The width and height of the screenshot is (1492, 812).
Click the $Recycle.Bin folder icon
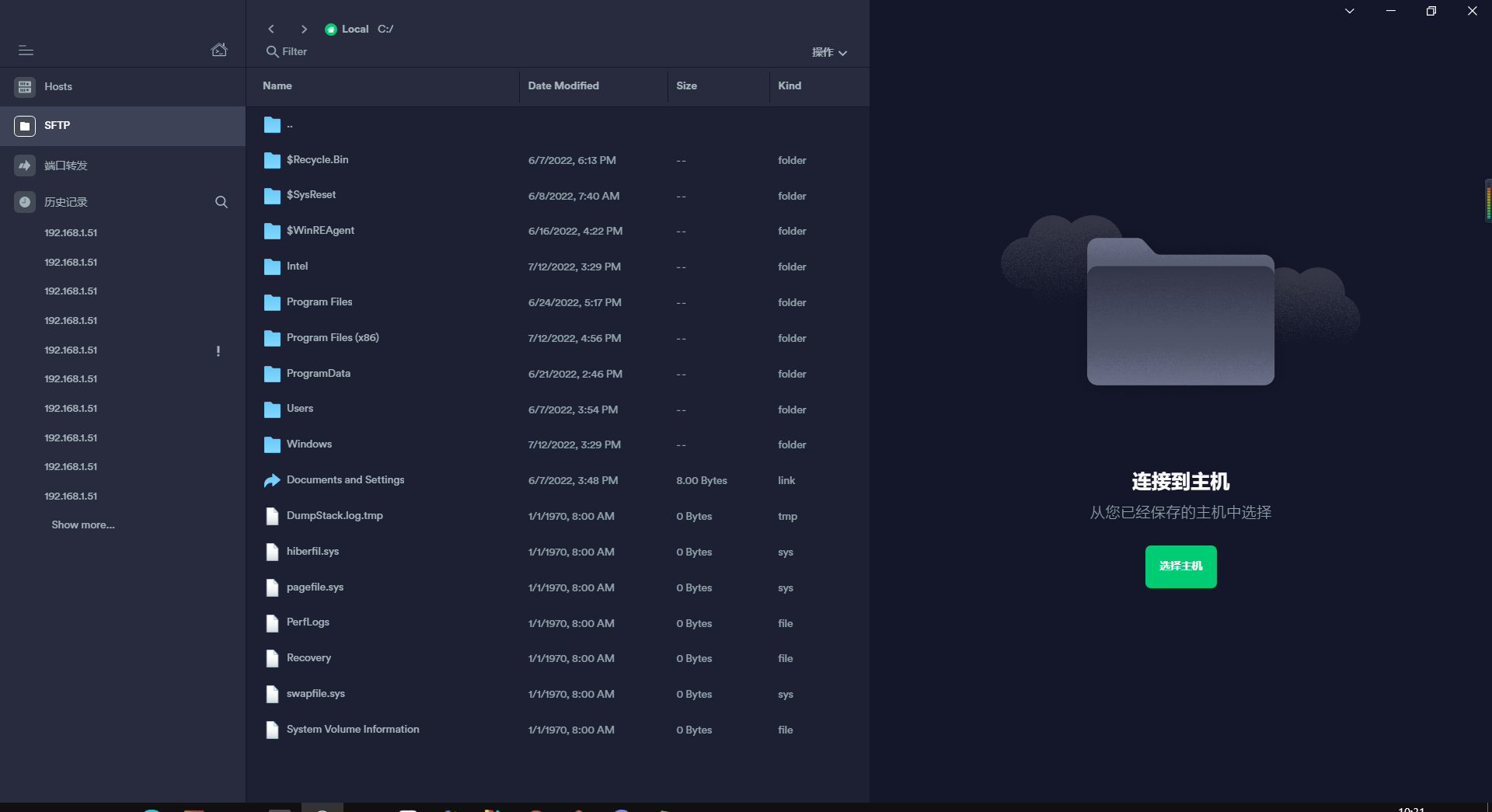(272, 160)
